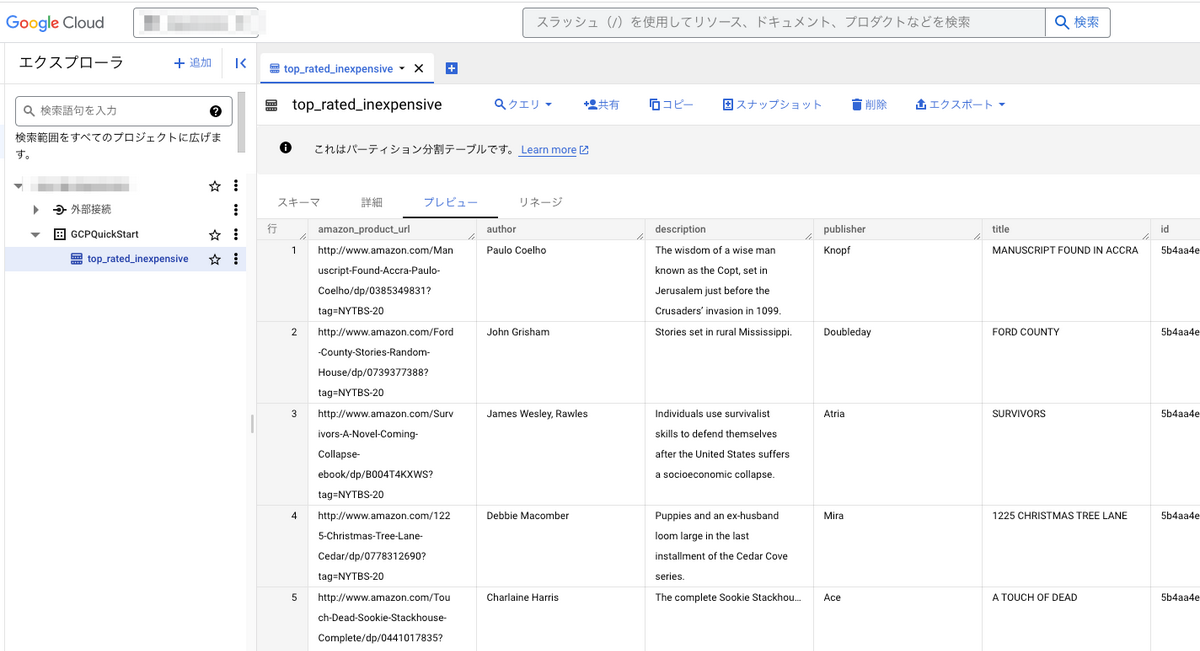
Task: Select 外部接続 in the tree
Action: [91, 210]
